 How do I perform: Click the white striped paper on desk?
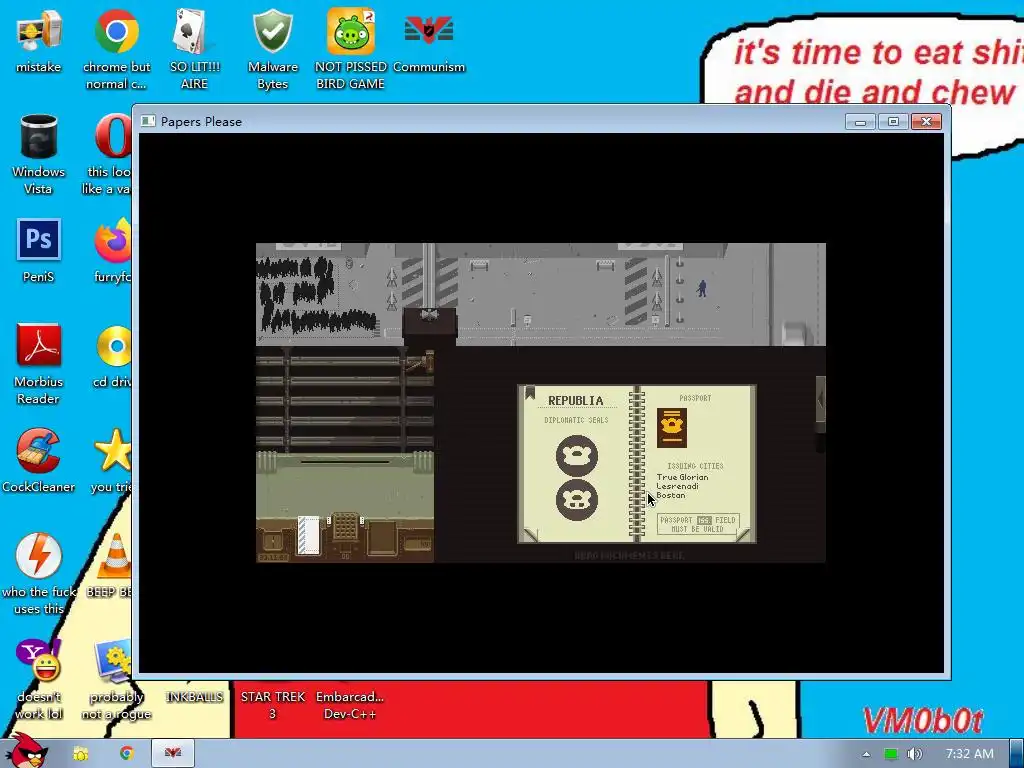click(308, 536)
